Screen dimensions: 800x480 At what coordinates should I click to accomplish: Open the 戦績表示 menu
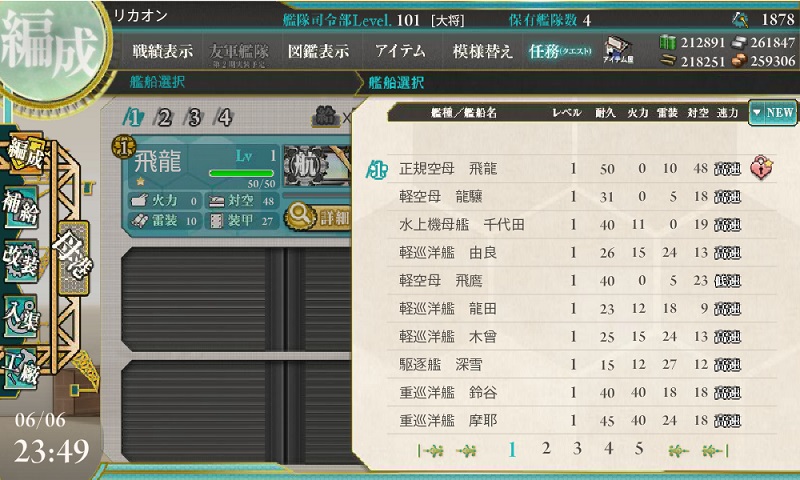coord(163,50)
